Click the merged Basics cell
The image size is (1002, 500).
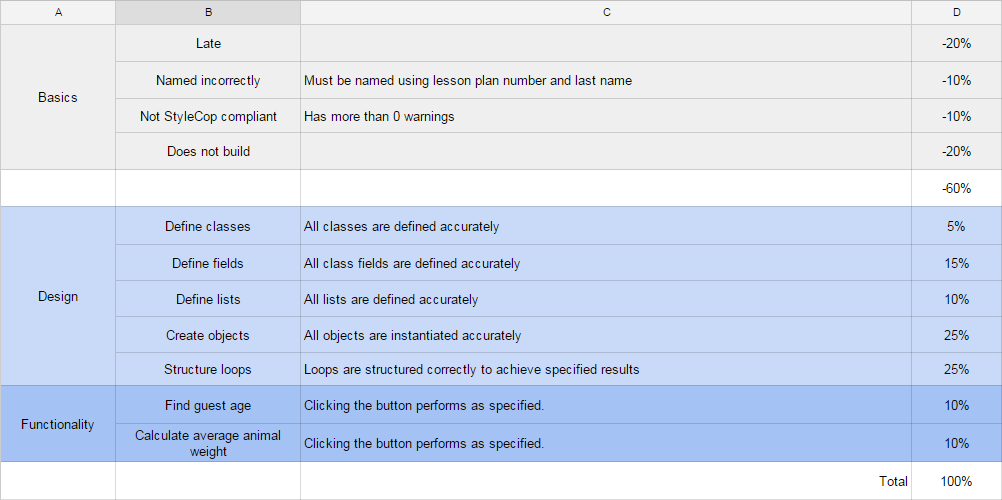[57, 97]
